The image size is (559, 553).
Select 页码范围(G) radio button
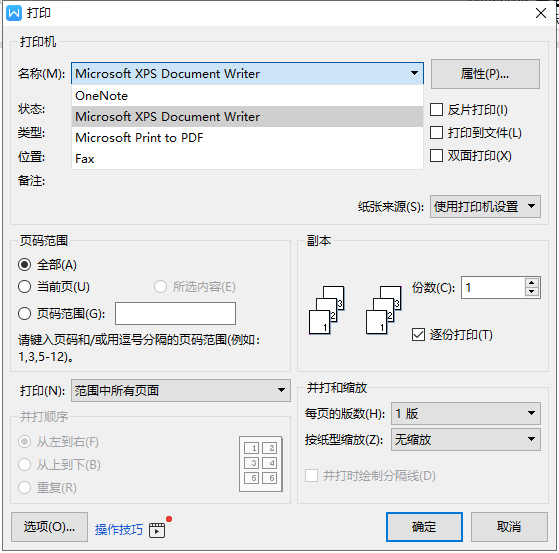(24, 314)
